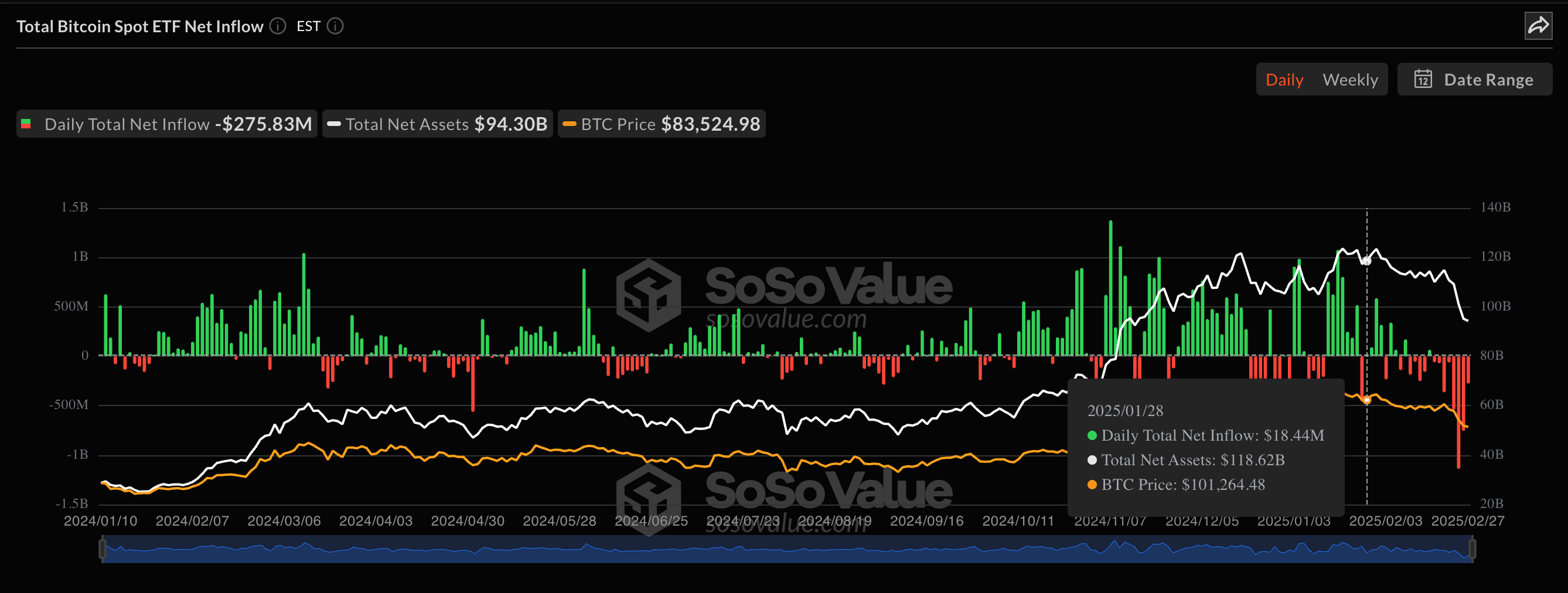Viewport: 1568px width, 593px height.
Task: Click tooltip BTC Price $101,264.48
Action: click(1176, 485)
